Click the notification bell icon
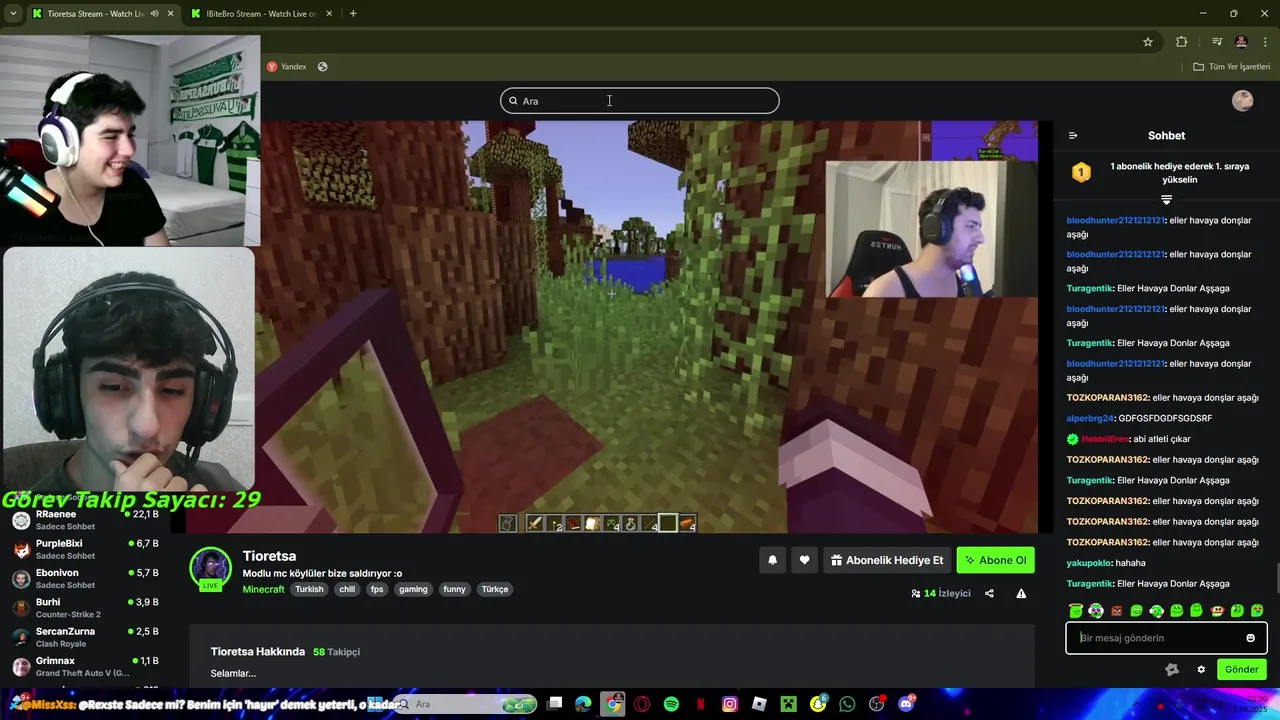The width and height of the screenshot is (1280, 720). [x=772, y=560]
